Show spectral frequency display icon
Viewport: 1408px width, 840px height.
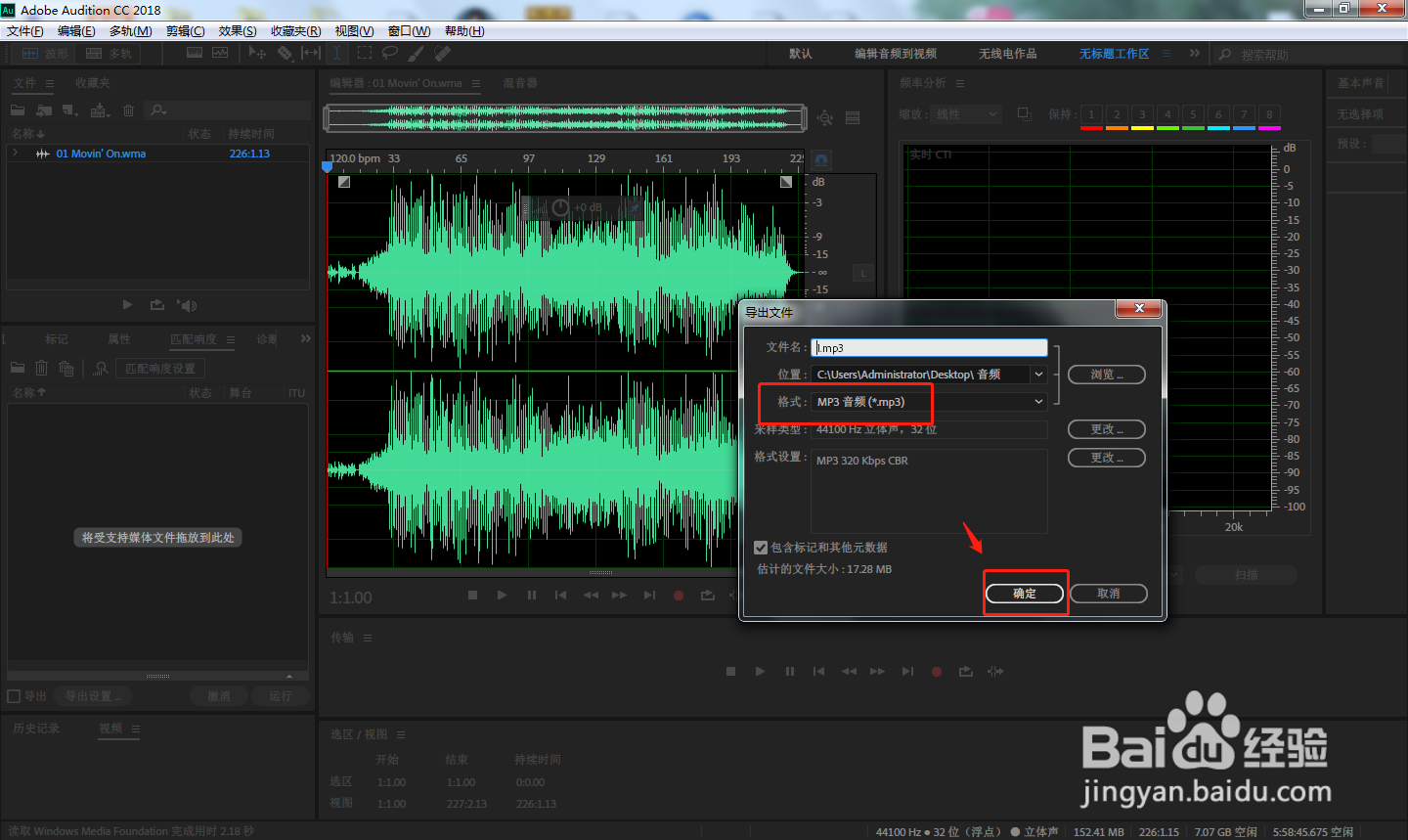tap(195, 53)
